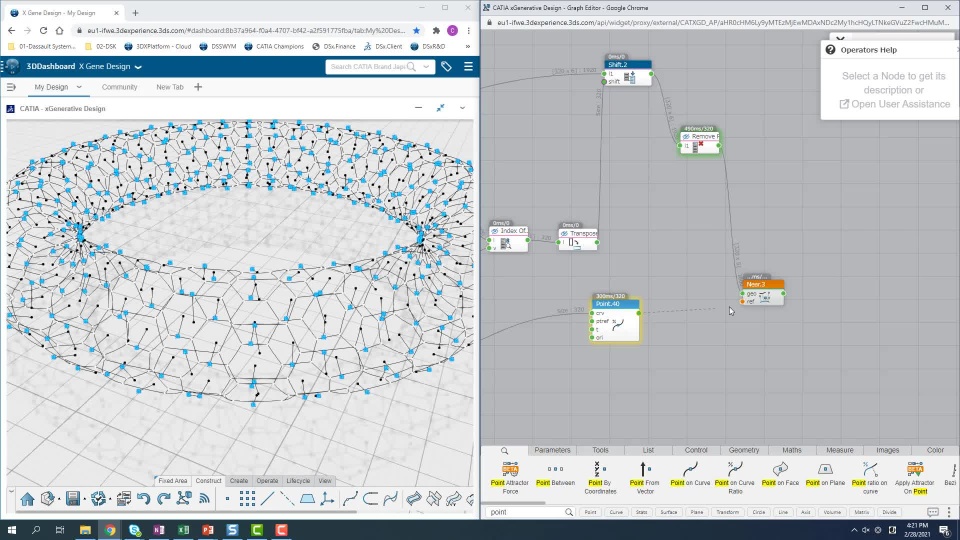
Task: Open the My Design tab dropdown arrow
Action: tap(79, 87)
